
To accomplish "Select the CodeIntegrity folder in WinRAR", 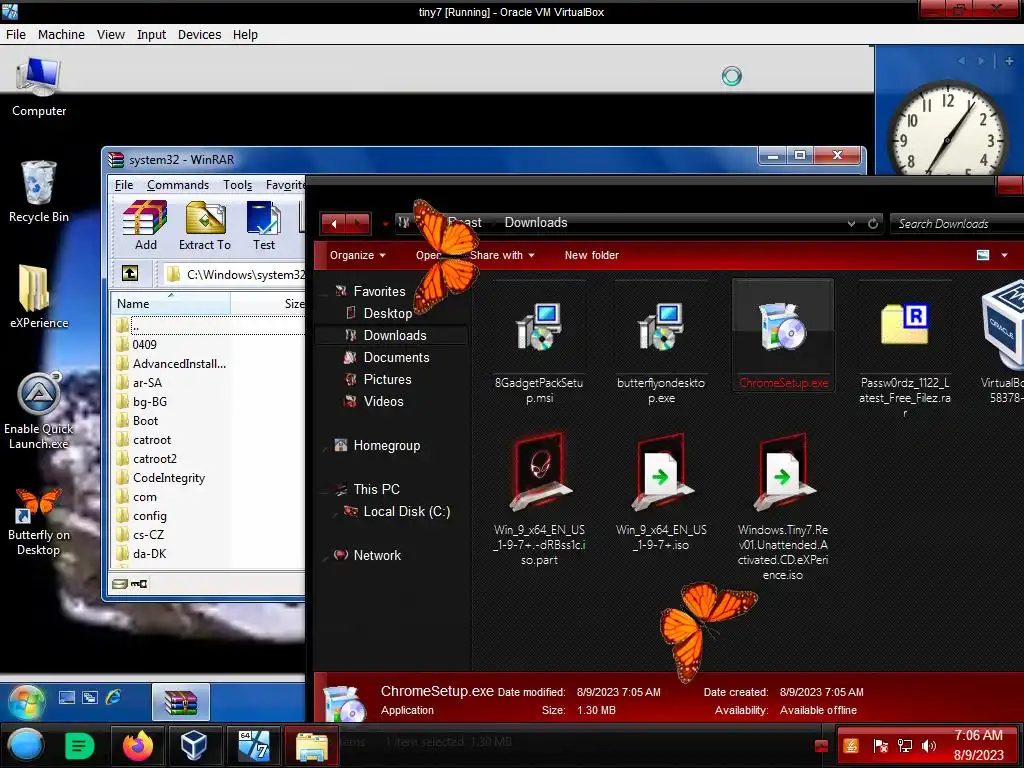I will tap(168, 478).
